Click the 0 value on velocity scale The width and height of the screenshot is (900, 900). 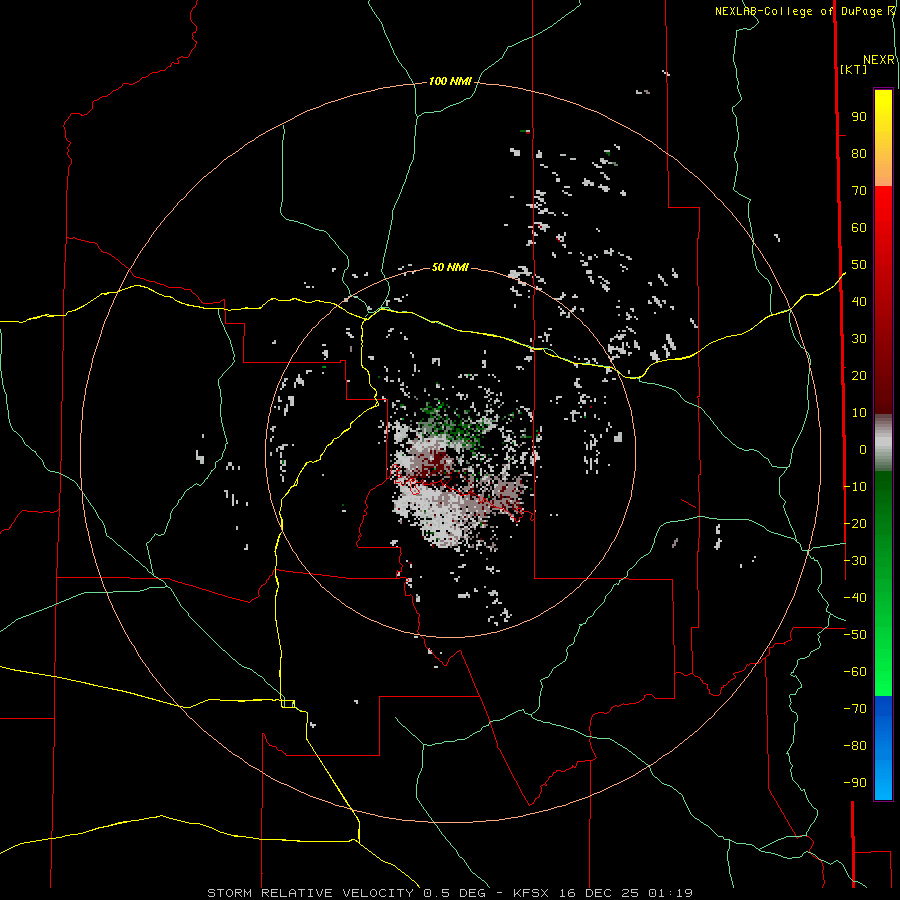click(863, 449)
